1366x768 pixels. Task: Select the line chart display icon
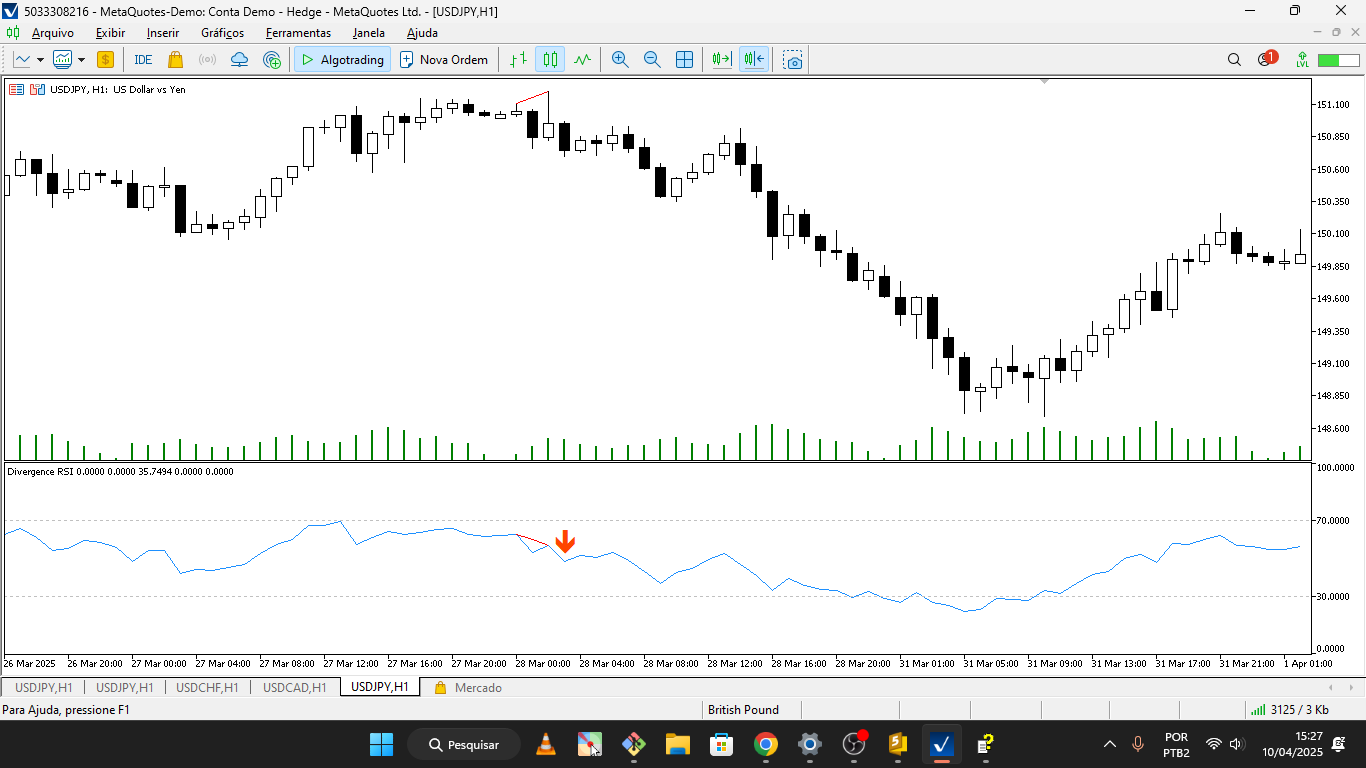580,59
